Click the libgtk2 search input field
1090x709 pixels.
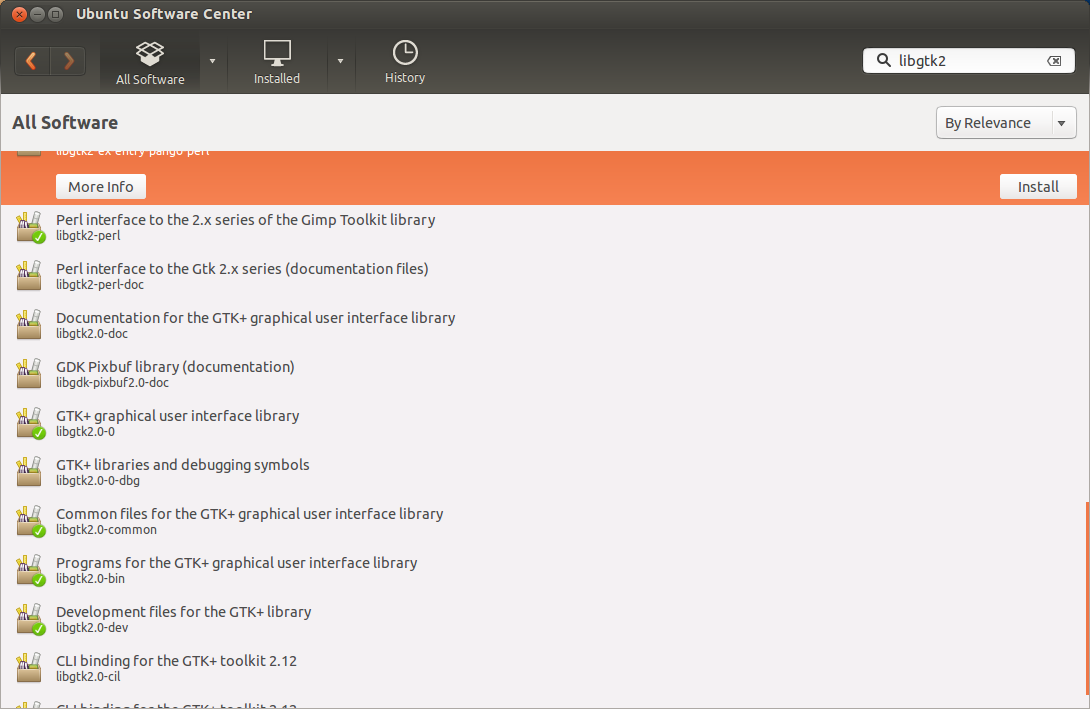pyautogui.click(x=969, y=60)
